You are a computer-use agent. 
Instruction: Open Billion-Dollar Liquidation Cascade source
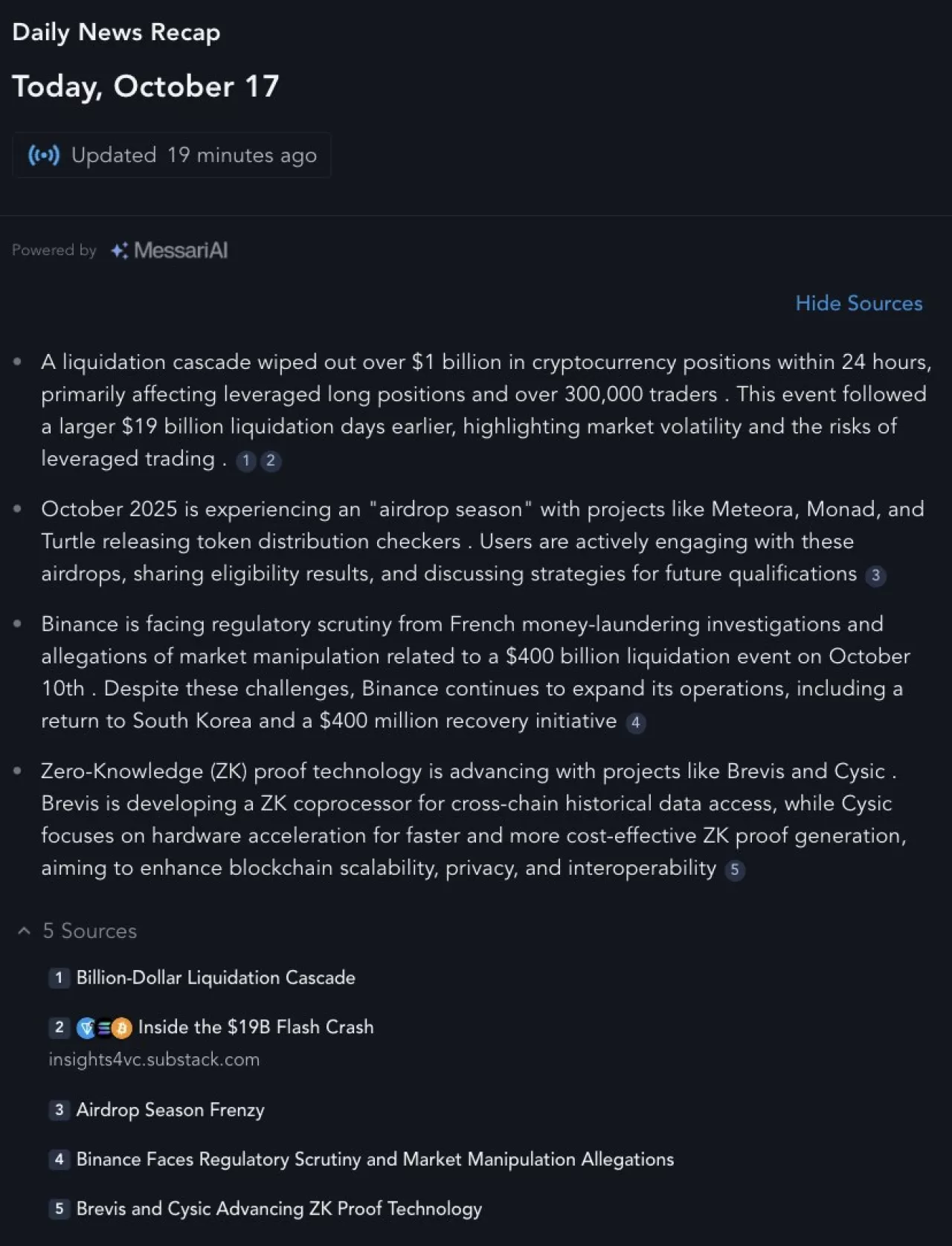tap(216, 977)
